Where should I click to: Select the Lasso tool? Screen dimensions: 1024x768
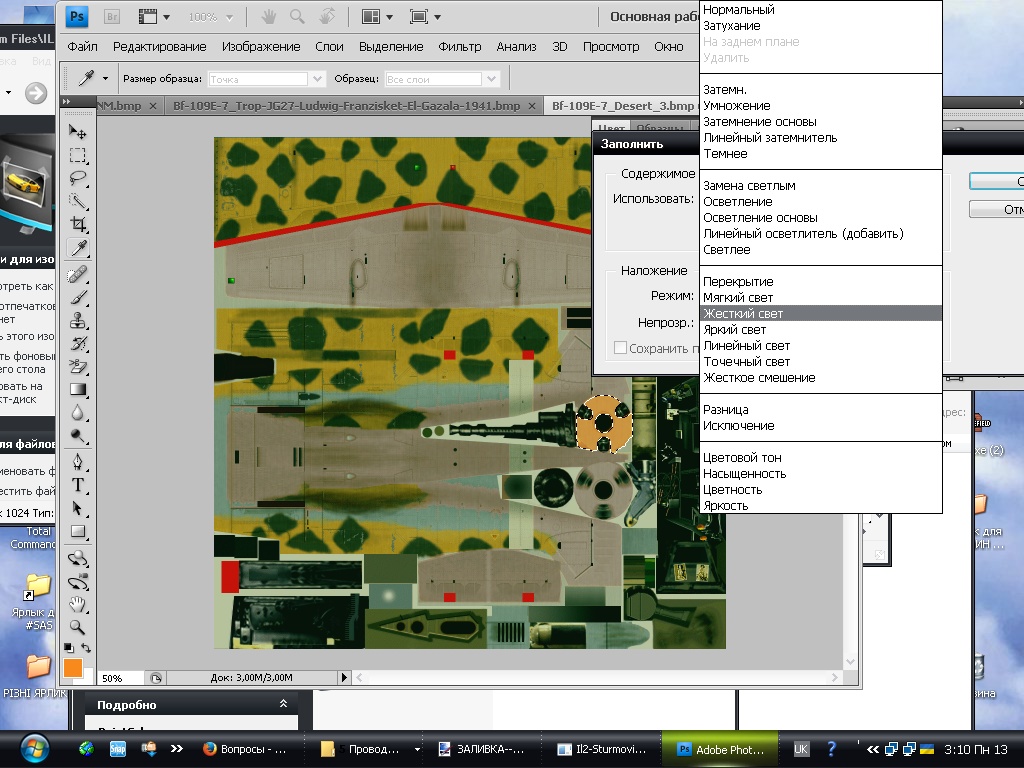pyautogui.click(x=77, y=178)
